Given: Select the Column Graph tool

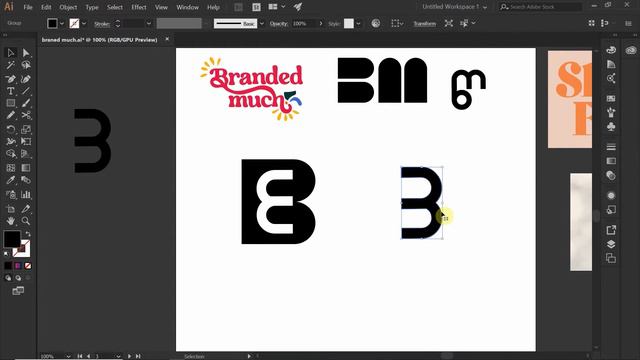Looking at the screenshot, I should (x=26, y=195).
